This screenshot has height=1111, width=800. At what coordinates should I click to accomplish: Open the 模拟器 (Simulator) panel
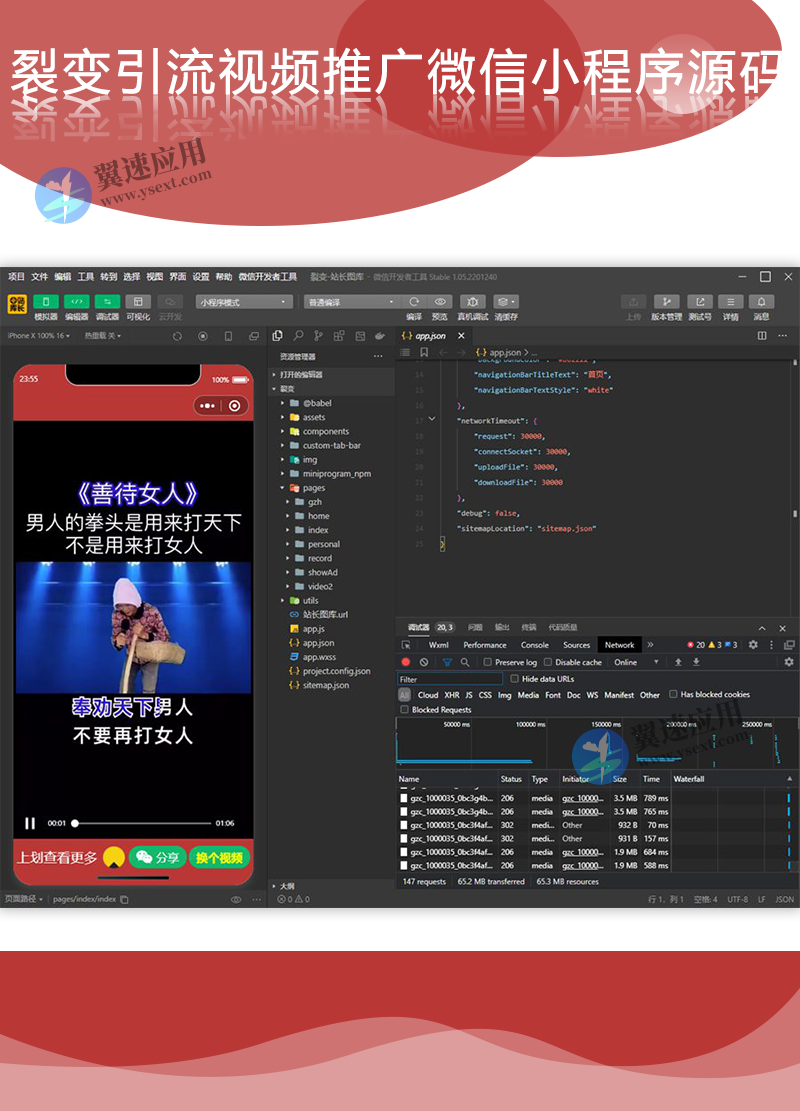(x=46, y=302)
